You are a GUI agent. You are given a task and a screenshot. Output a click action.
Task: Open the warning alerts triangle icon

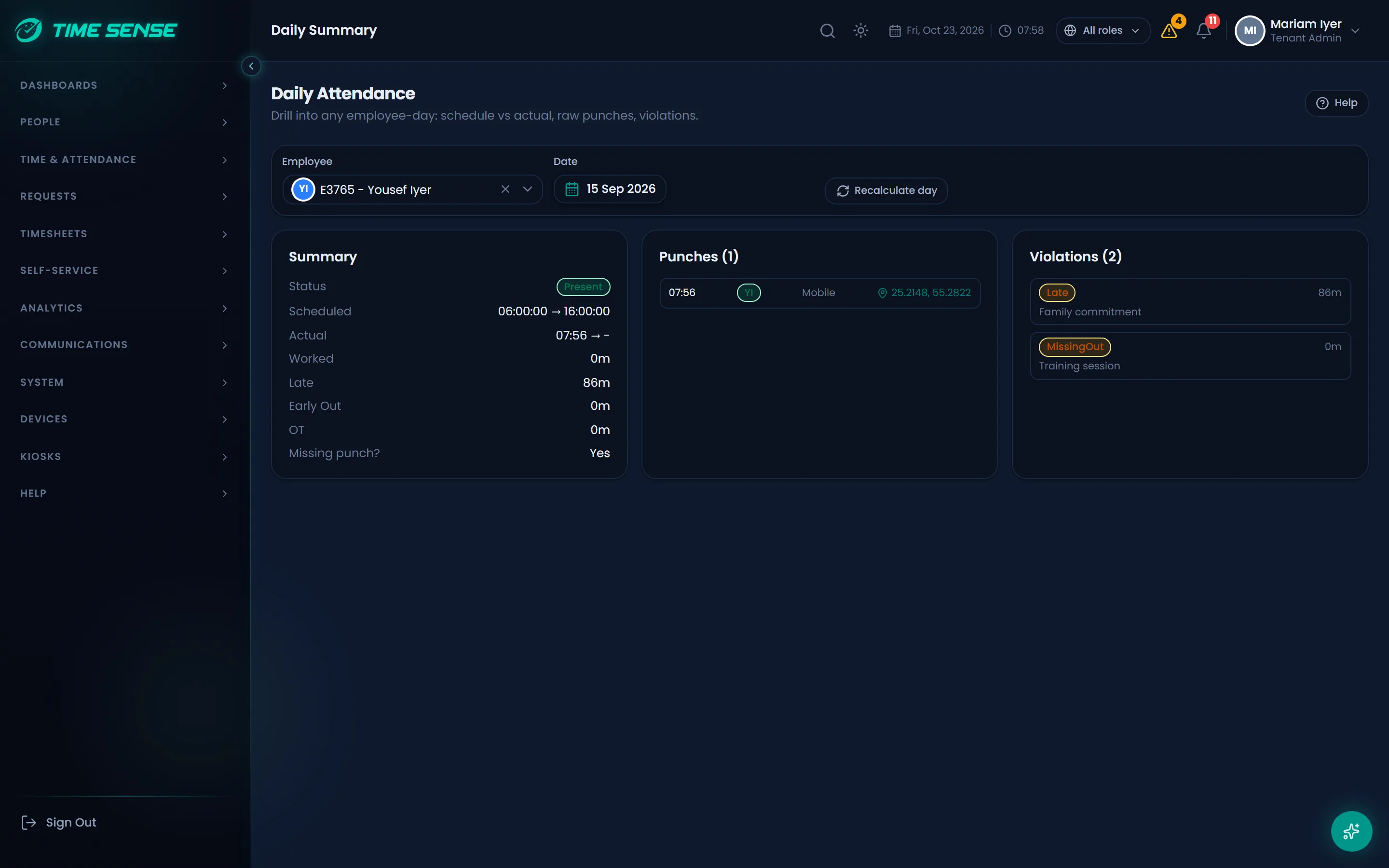point(1169,31)
